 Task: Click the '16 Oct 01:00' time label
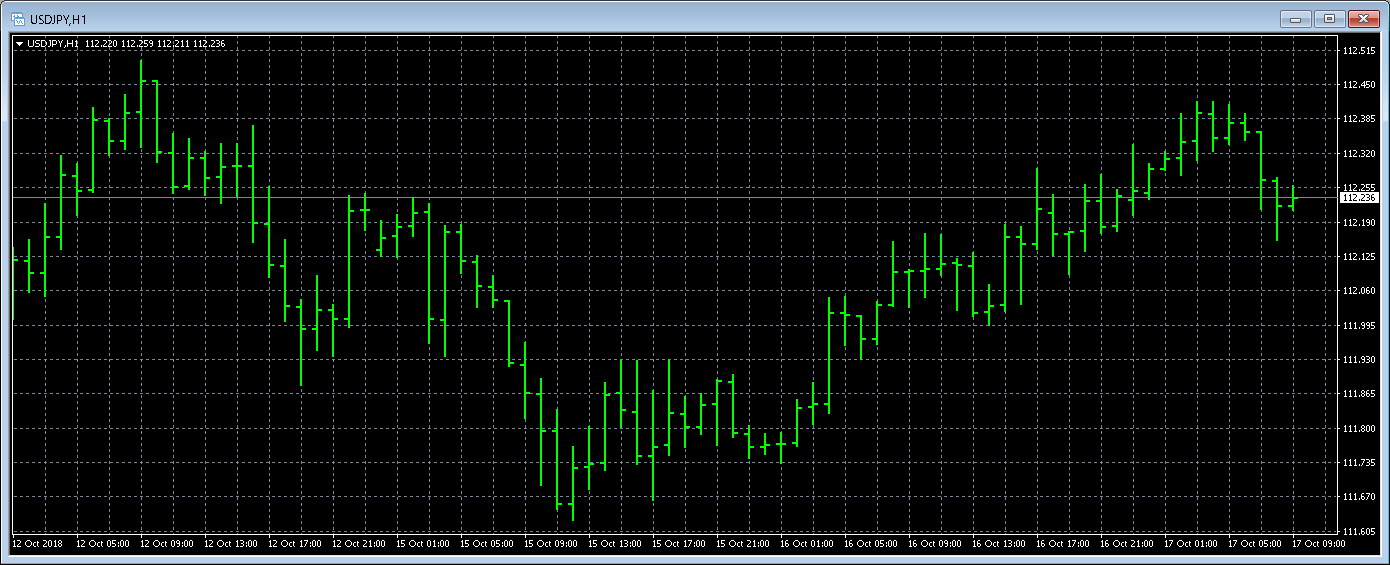[807, 544]
